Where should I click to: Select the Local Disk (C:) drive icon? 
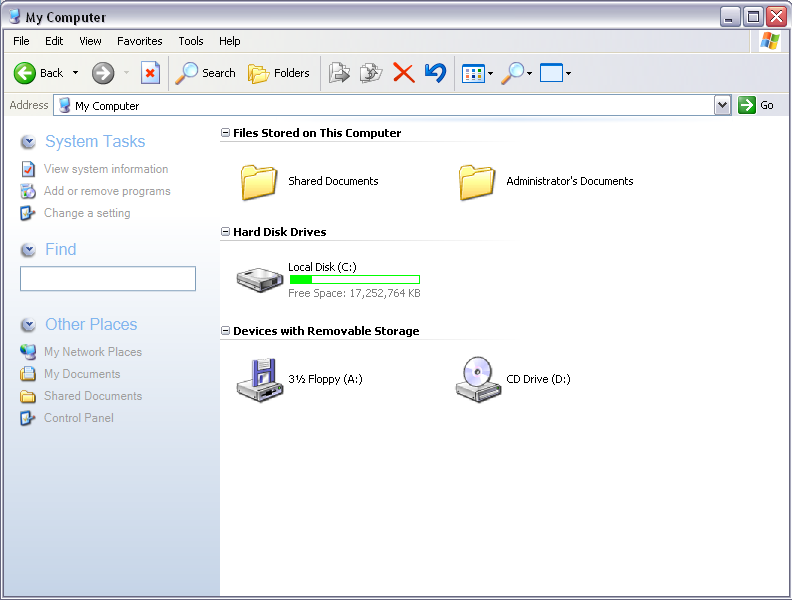260,280
